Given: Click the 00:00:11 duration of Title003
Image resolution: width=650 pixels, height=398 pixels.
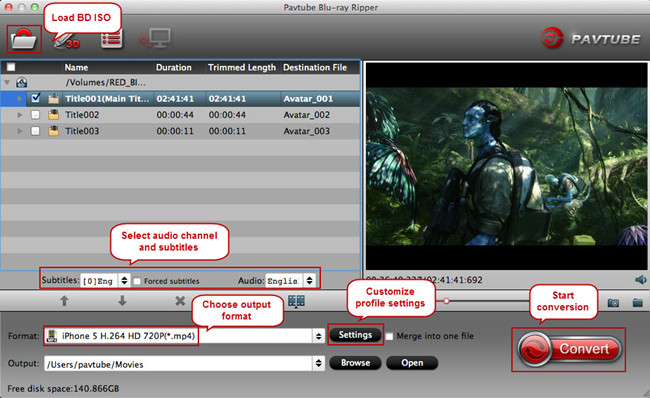Looking at the screenshot, I should 175,131.
